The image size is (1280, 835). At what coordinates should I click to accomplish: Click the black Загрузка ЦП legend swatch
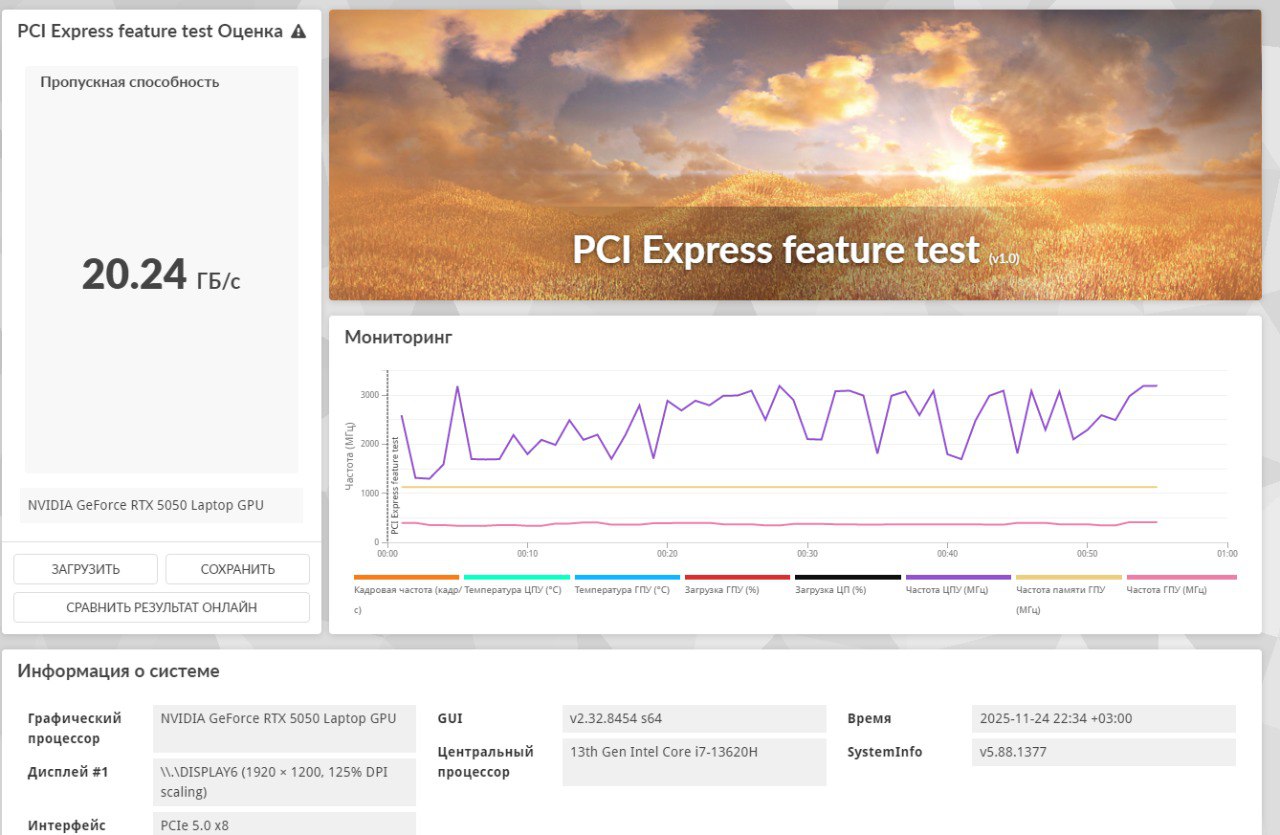(848, 578)
